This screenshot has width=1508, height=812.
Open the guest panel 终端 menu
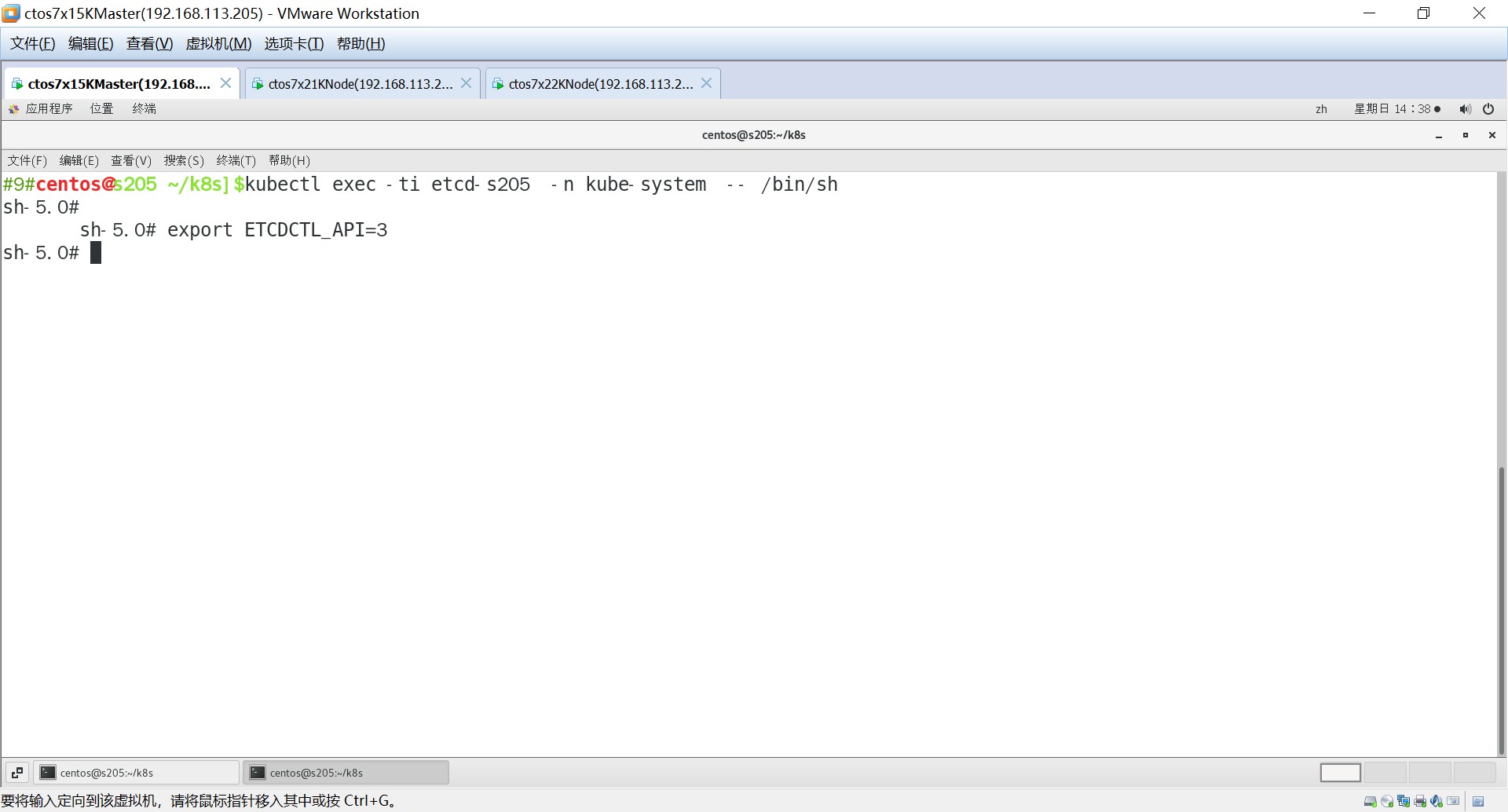tap(145, 109)
